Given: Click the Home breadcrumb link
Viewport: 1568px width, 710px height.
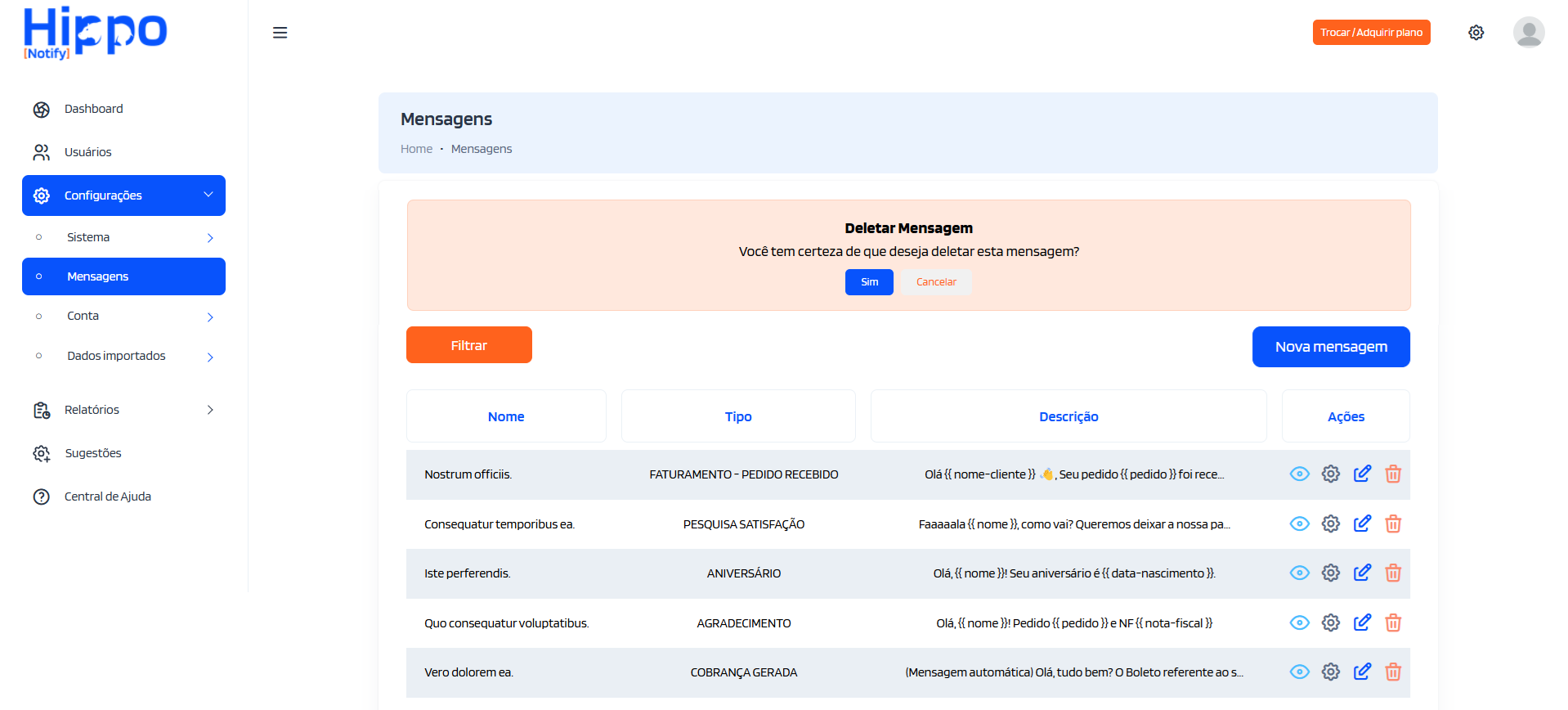Looking at the screenshot, I should point(416,149).
